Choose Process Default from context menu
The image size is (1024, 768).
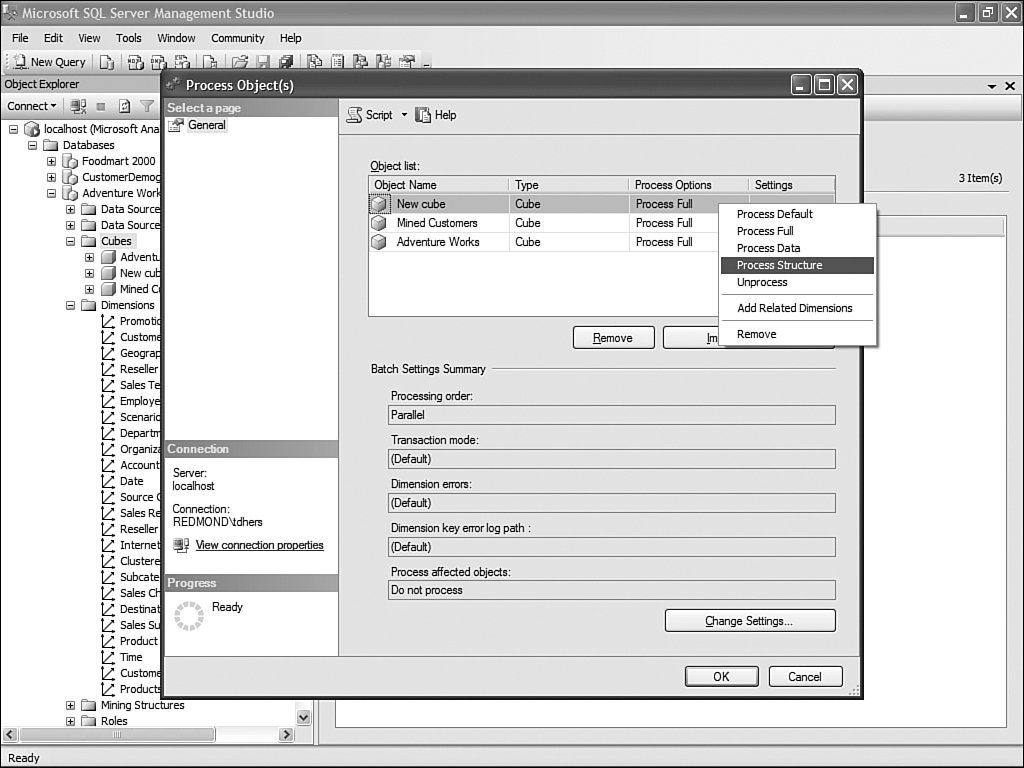[797, 214]
